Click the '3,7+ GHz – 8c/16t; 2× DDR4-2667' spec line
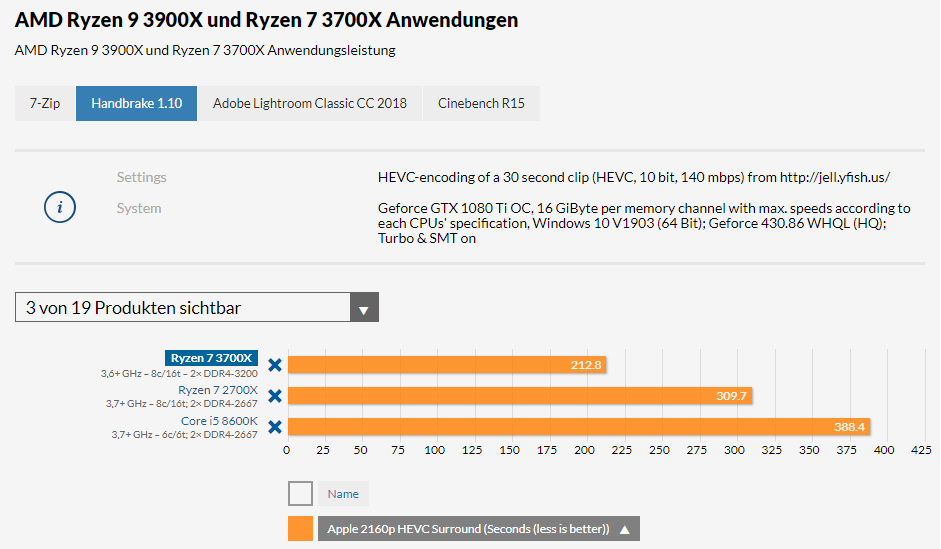 (x=182, y=404)
